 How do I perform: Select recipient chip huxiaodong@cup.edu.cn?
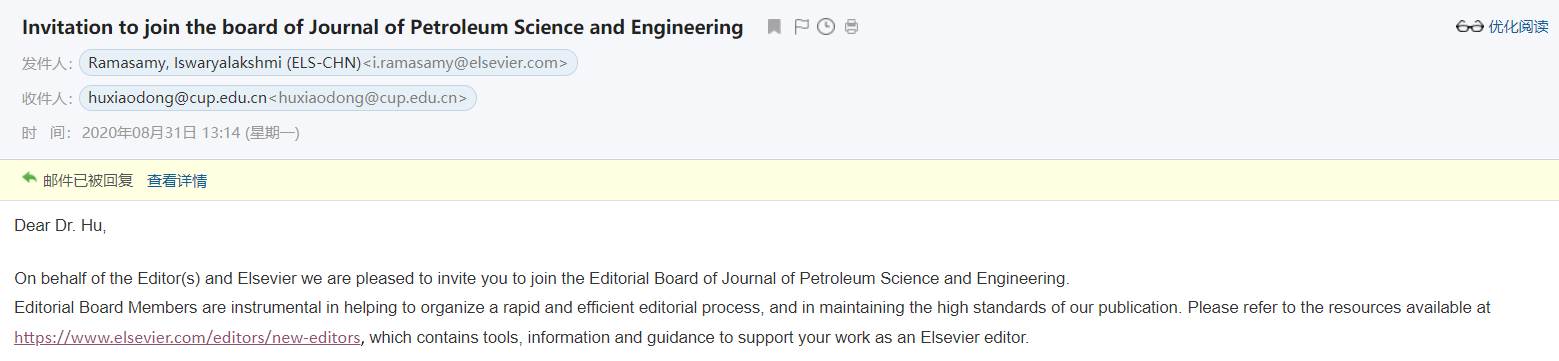click(278, 98)
